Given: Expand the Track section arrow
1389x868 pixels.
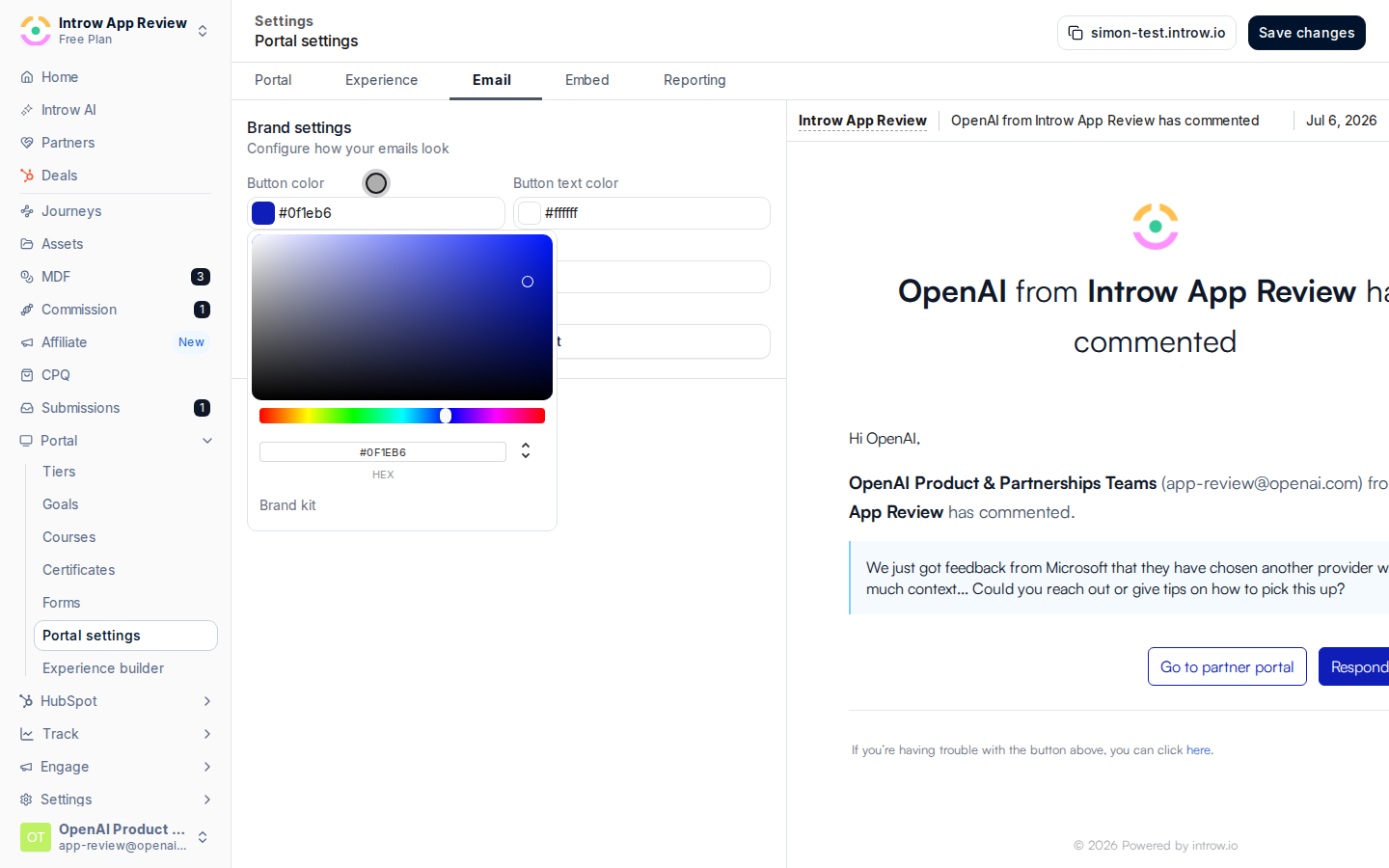Looking at the screenshot, I should [207, 734].
